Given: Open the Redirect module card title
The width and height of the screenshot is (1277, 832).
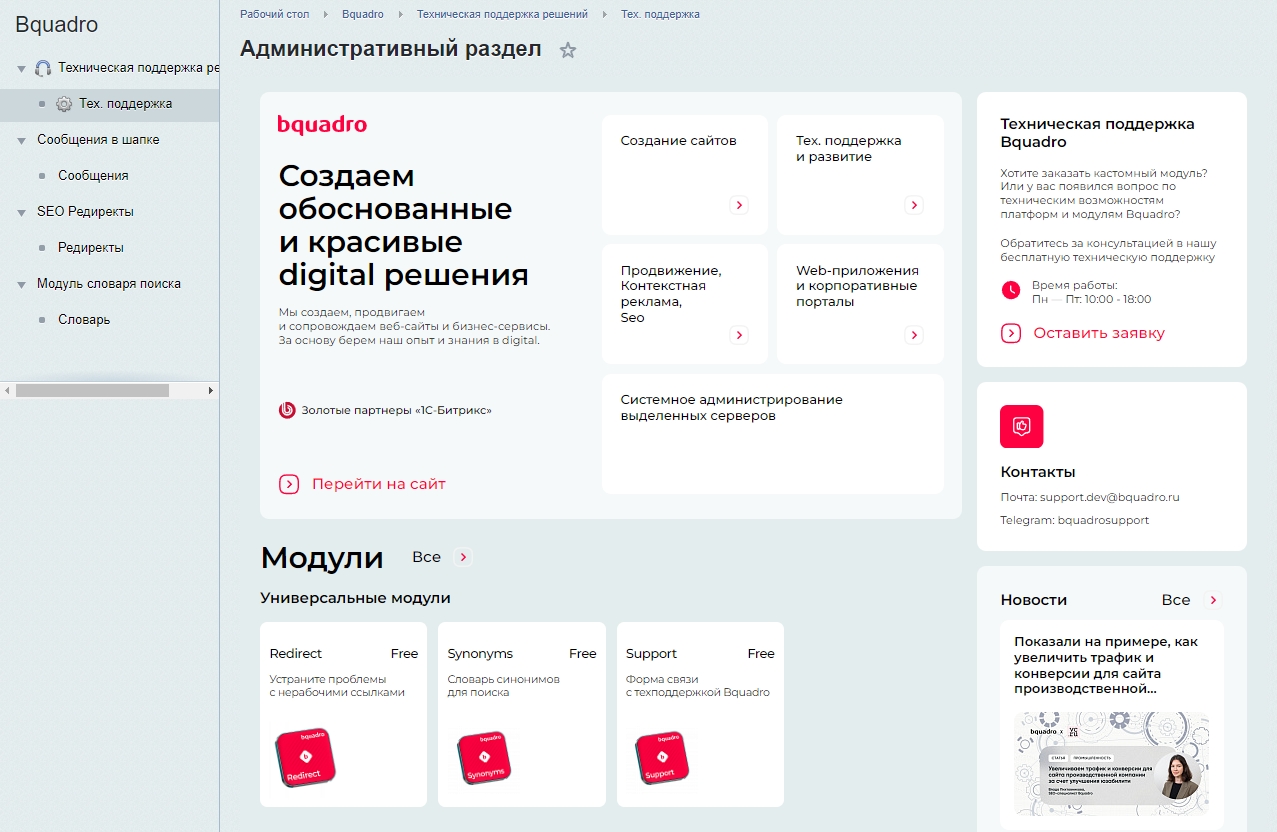Looking at the screenshot, I should [296, 653].
